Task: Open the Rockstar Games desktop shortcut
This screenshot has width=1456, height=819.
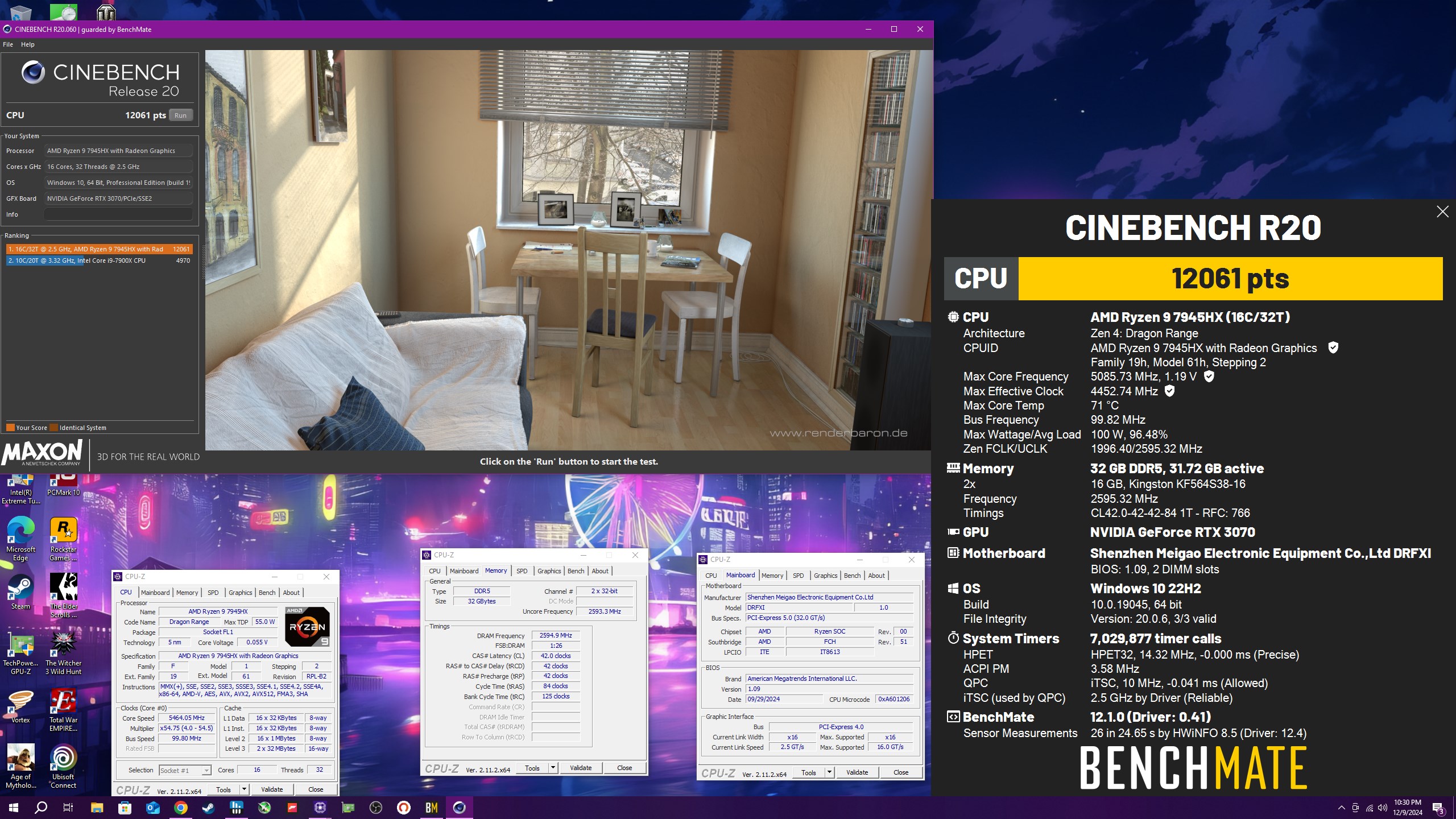Action: click(63, 539)
